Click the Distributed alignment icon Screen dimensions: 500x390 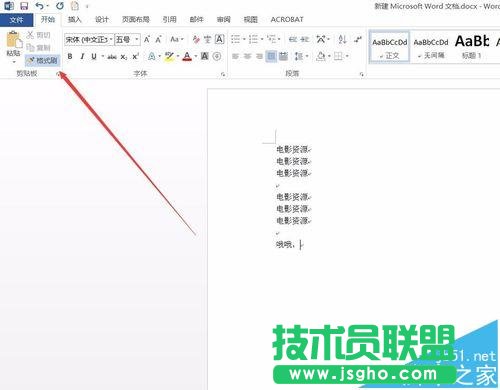[283, 56]
